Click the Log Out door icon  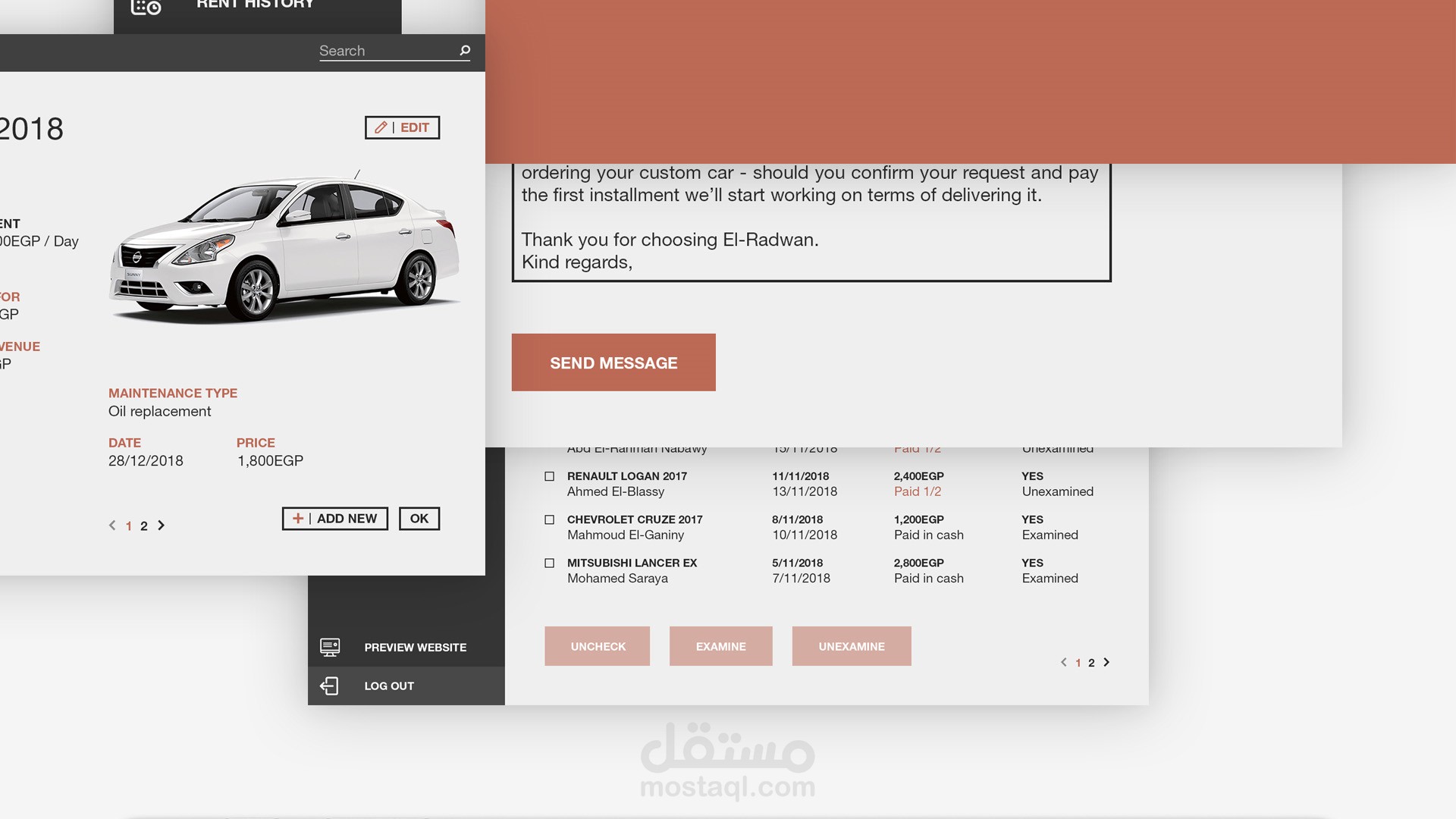[330, 686]
